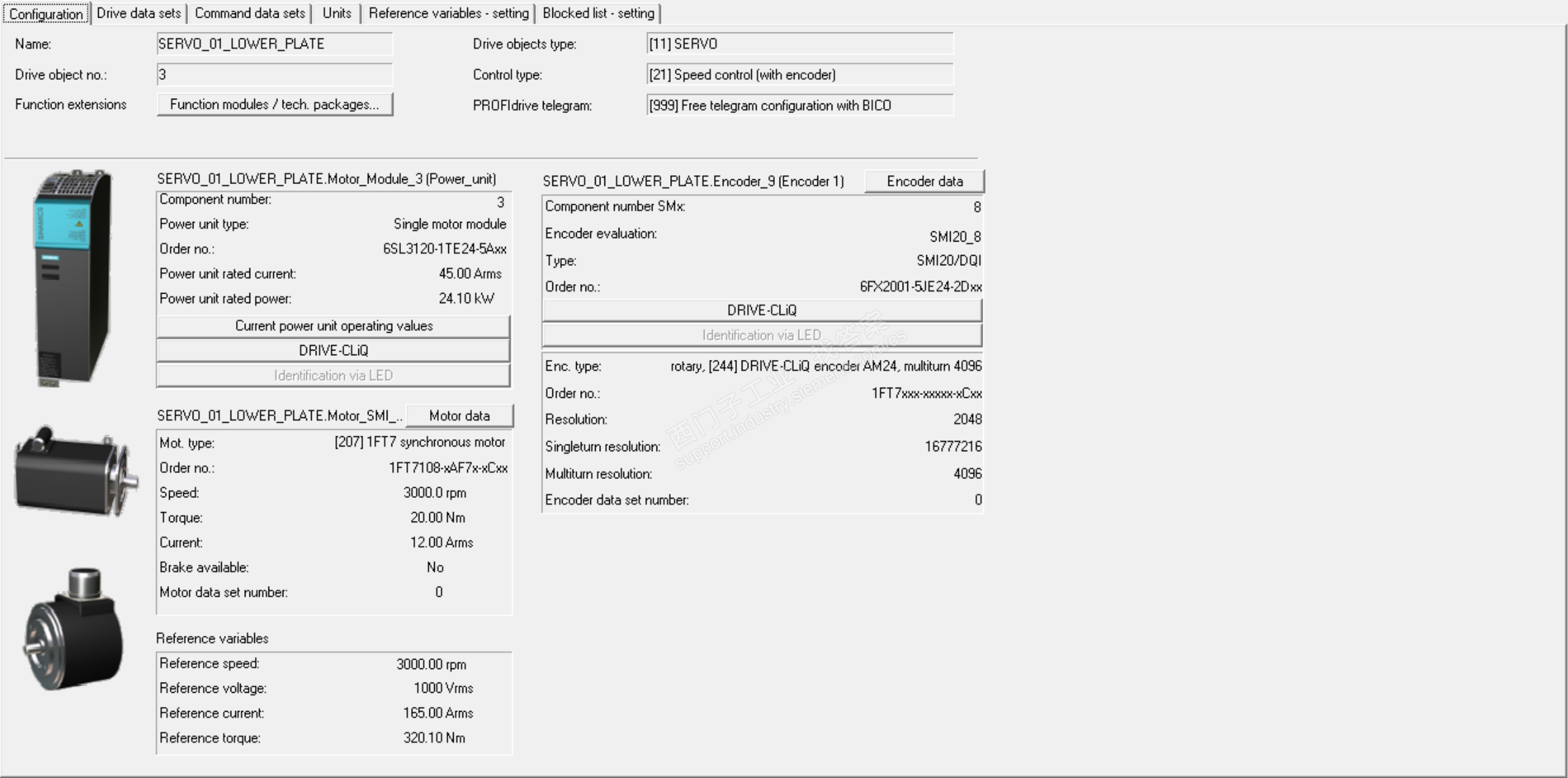Switch to Command data sets tab
Viewport: 1568px width, 778px height.
[250, 13]
